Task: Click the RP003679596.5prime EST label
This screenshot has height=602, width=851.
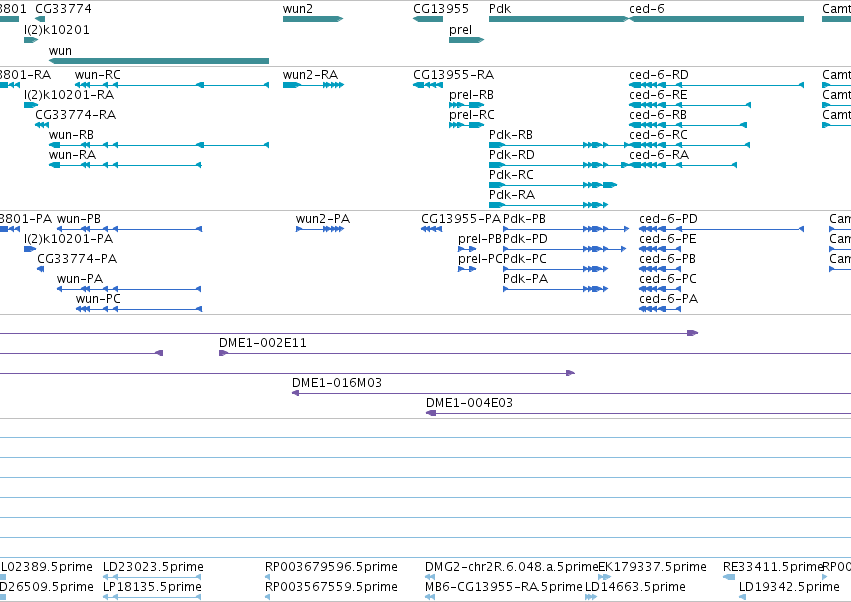Action: click(x=331, y=567)
